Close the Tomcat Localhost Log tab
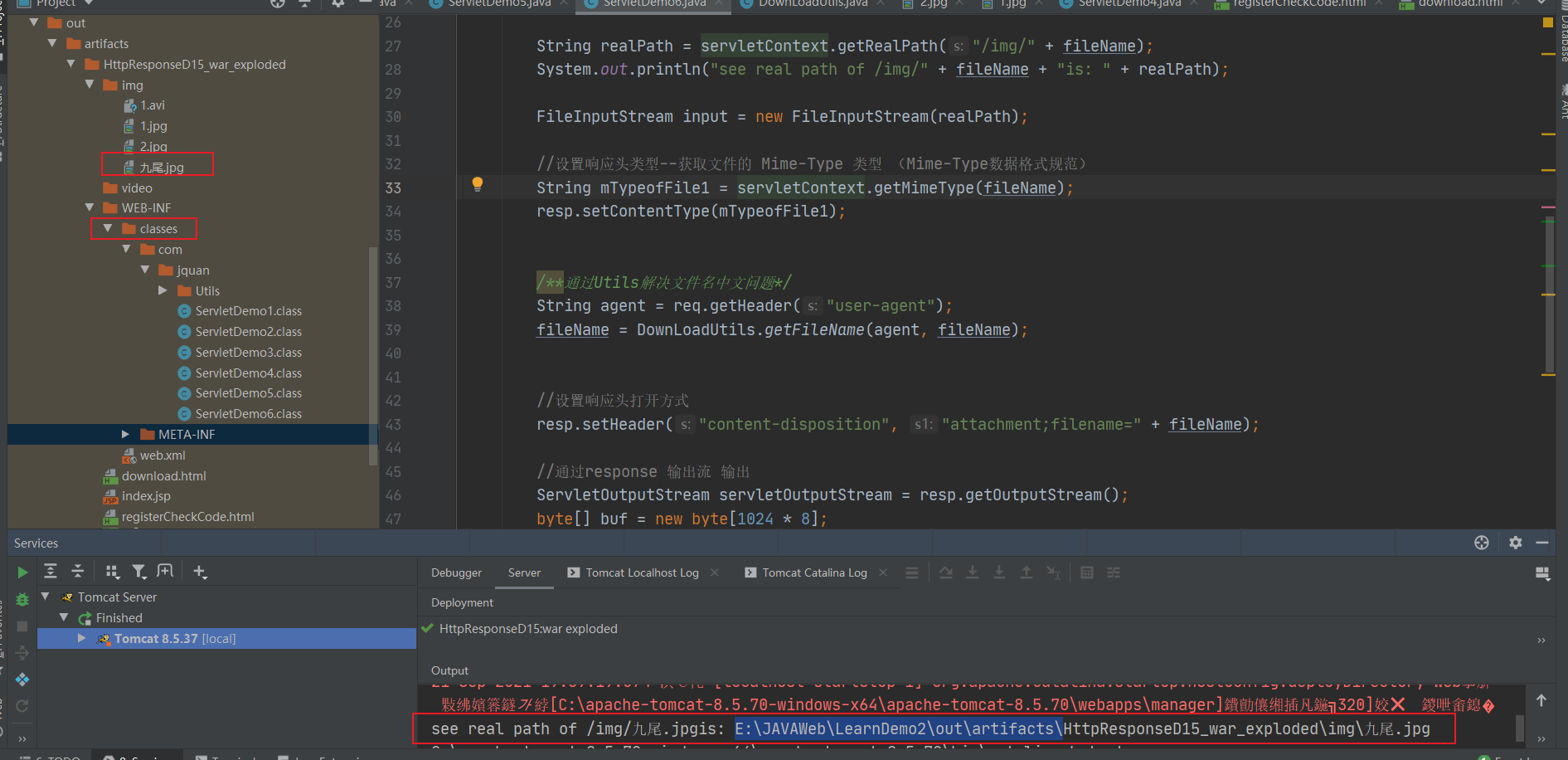The width and height of the screenshot is (1568, 760). pyautogui.click(x=715, y=572)
